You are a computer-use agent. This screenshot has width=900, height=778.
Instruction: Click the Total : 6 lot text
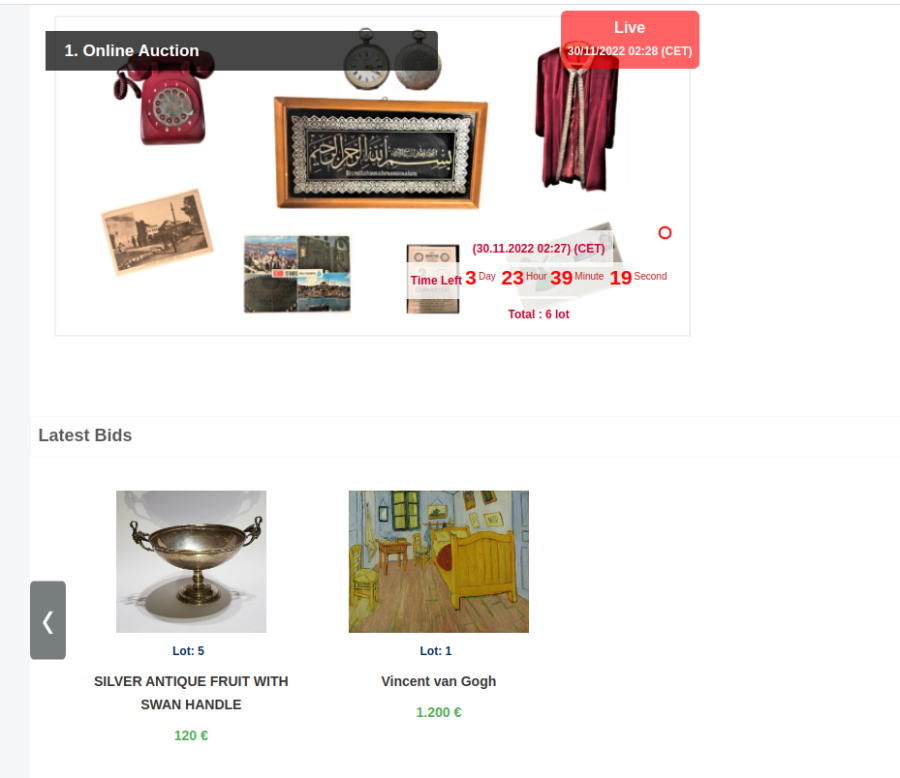click(538, 314)
